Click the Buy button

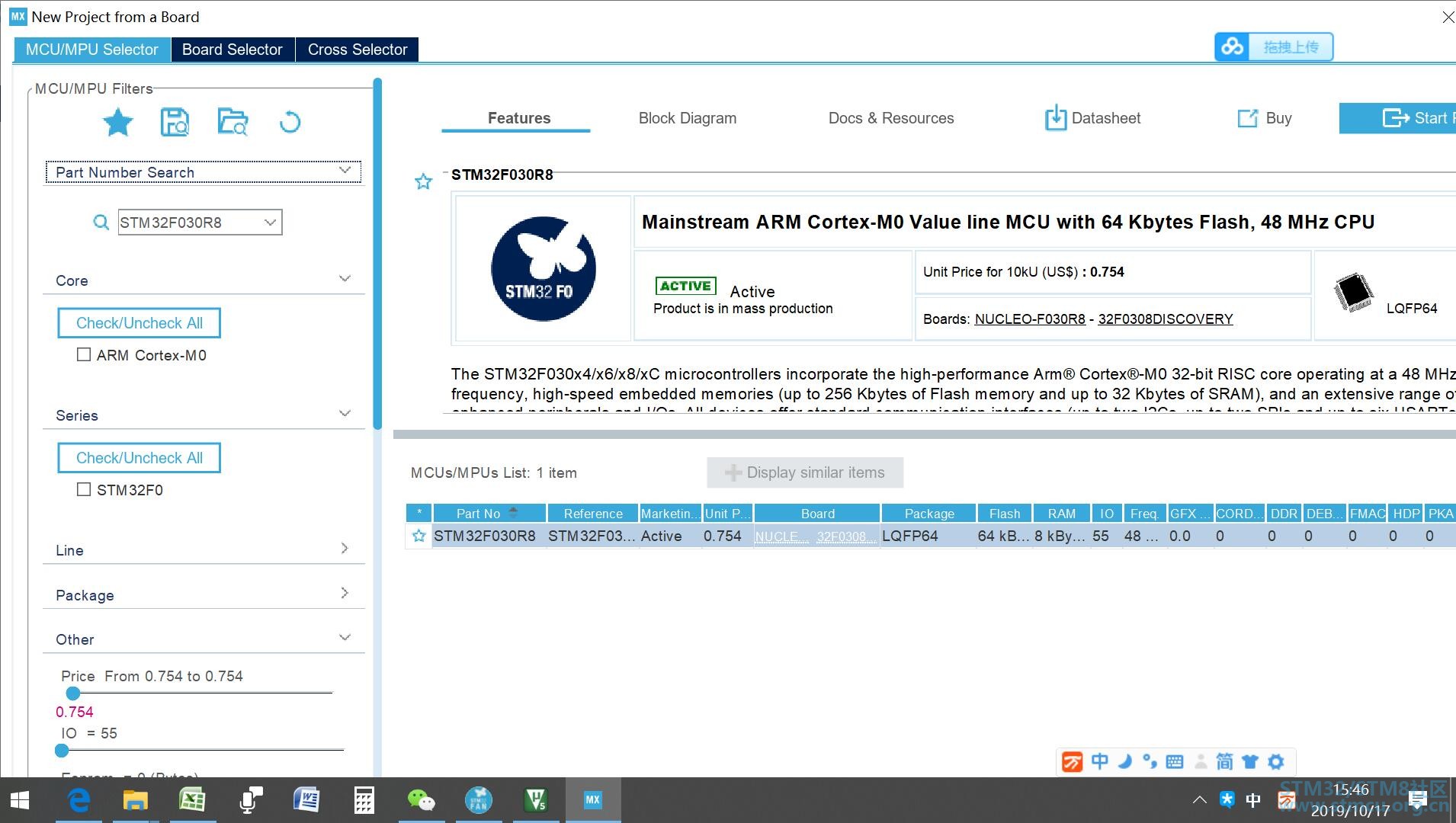click(x=1265, y=118)
